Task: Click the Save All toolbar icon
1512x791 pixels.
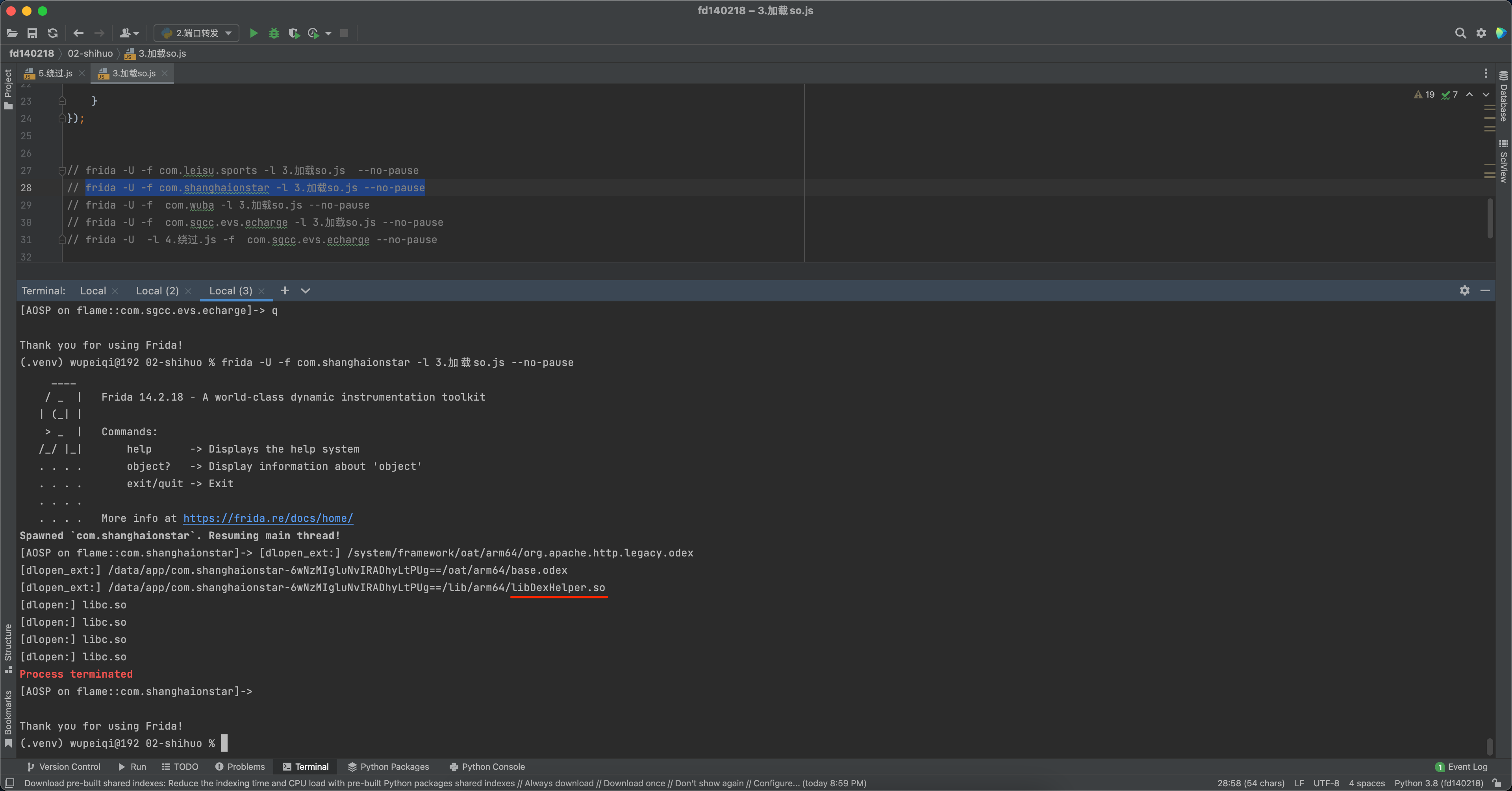Action: coord(32,33)
